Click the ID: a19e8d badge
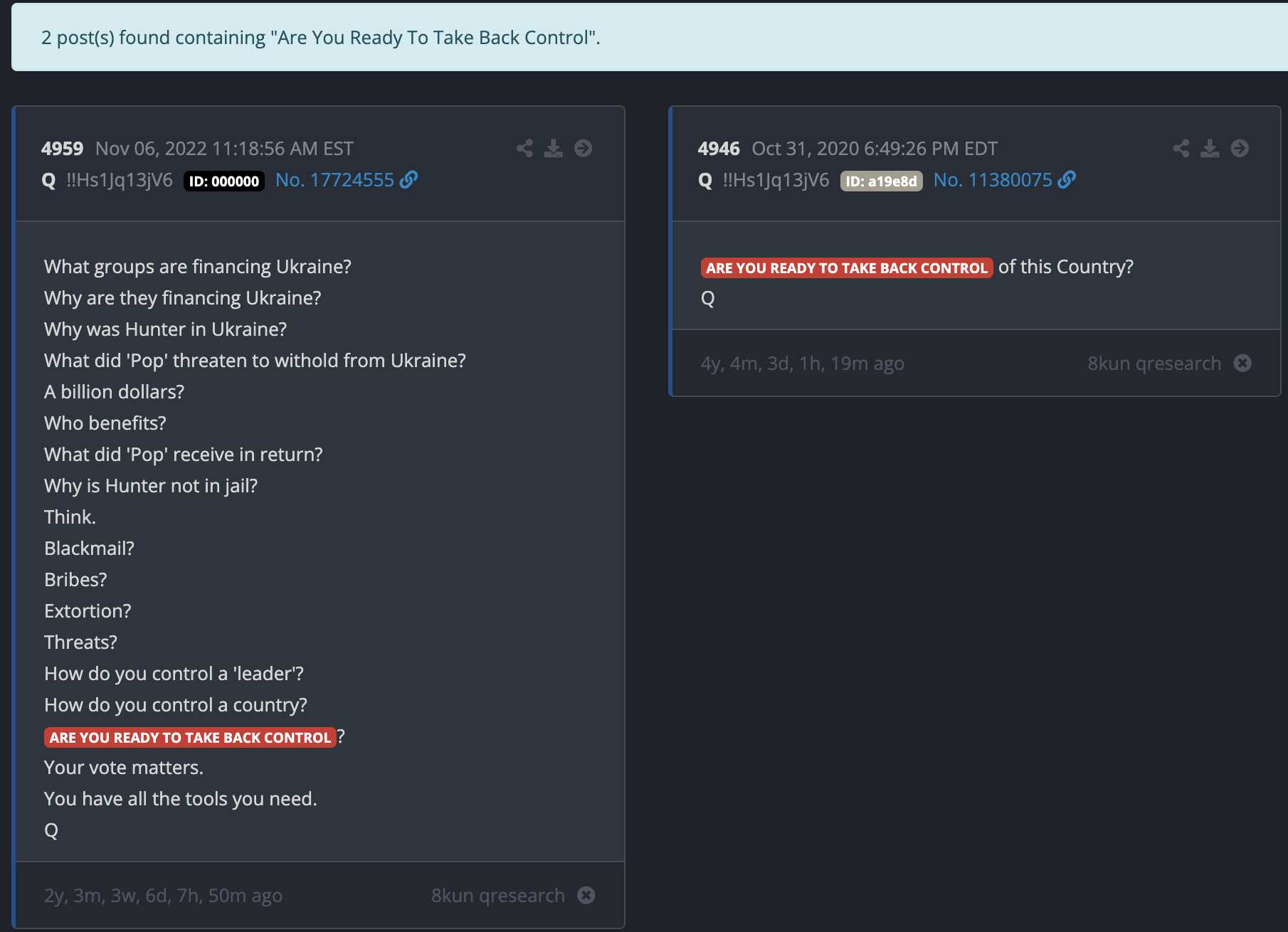 (x=881, y=181)
